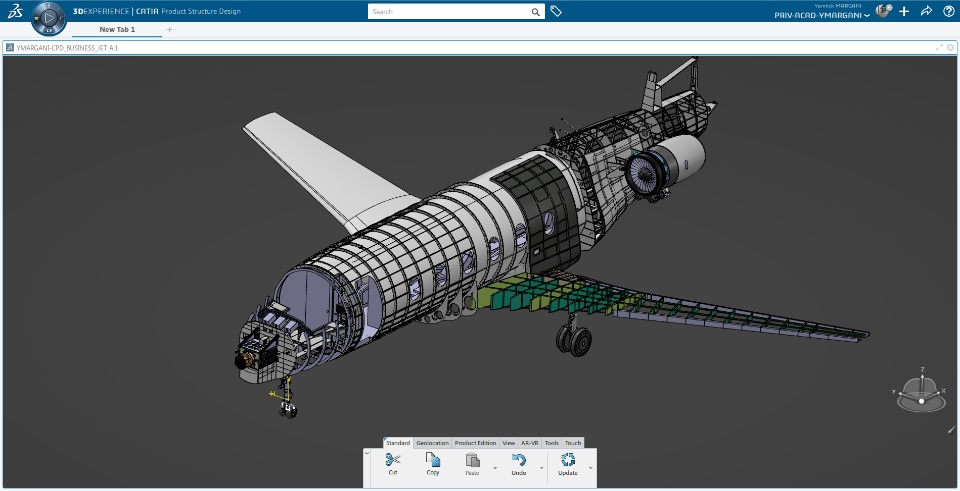Viewport: 960px width, 491px height.
Task: Click the Share arrow icon
Action: coord(926,11)
